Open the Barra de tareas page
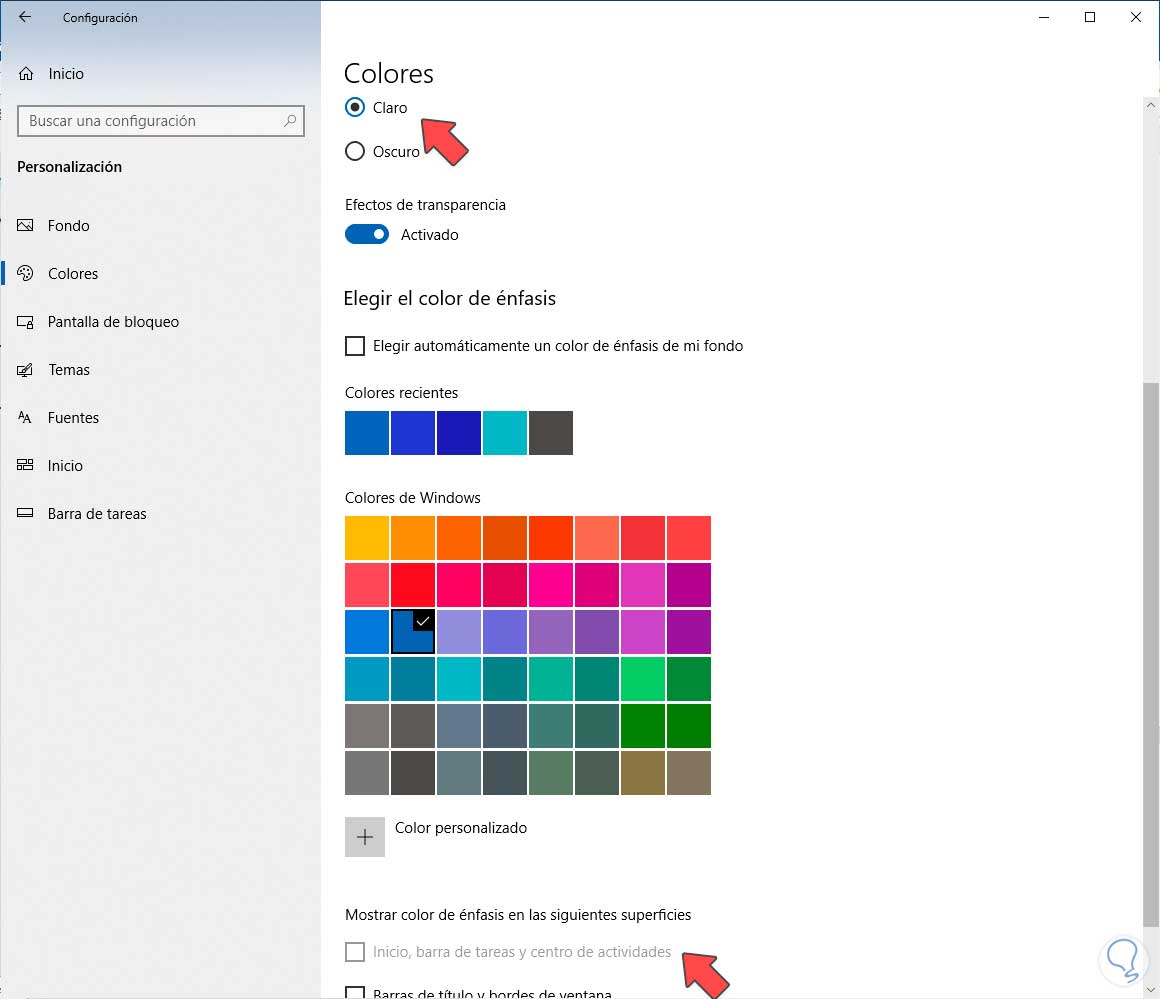The width and height of the screenshot is (1160, 999). [160, 513]
